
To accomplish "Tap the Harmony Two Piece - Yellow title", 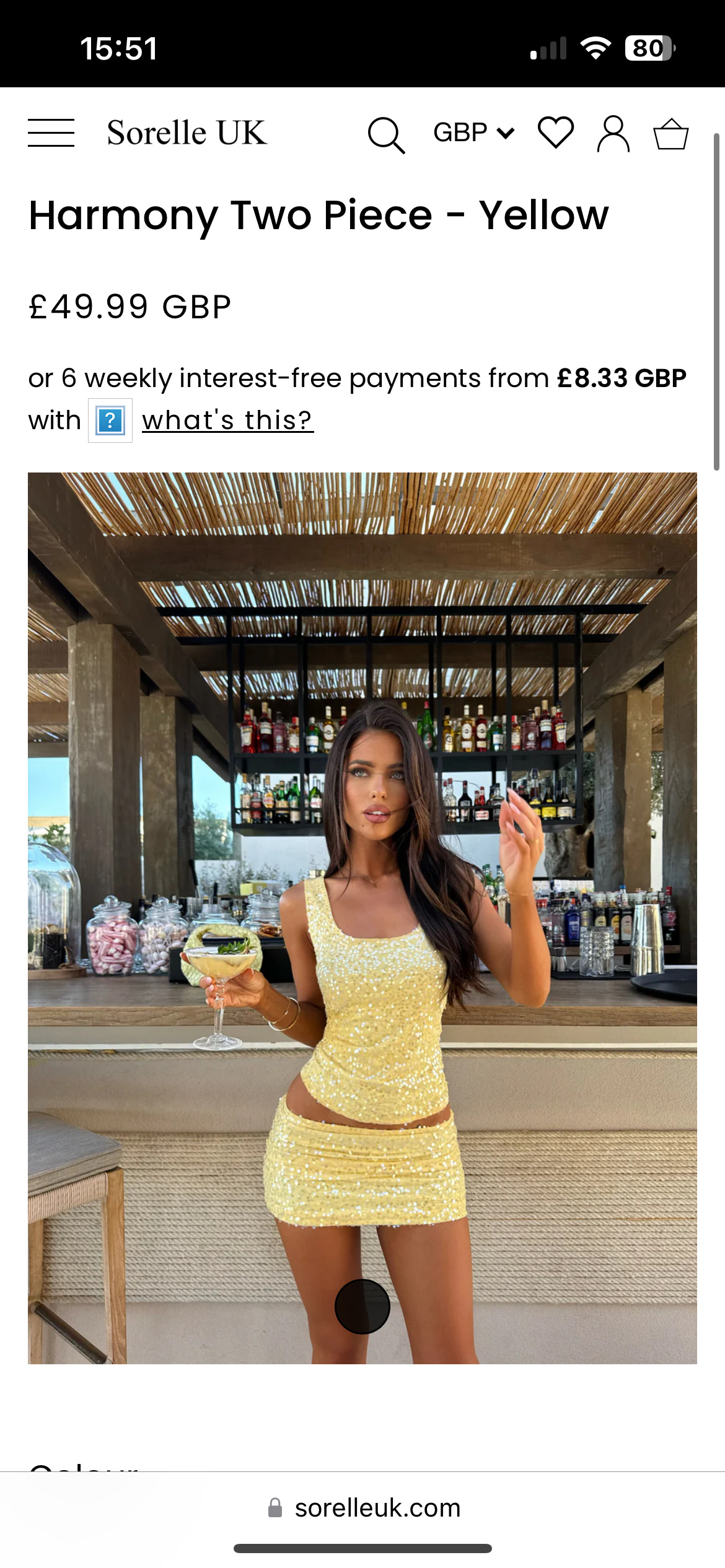I will pos(319,216).
